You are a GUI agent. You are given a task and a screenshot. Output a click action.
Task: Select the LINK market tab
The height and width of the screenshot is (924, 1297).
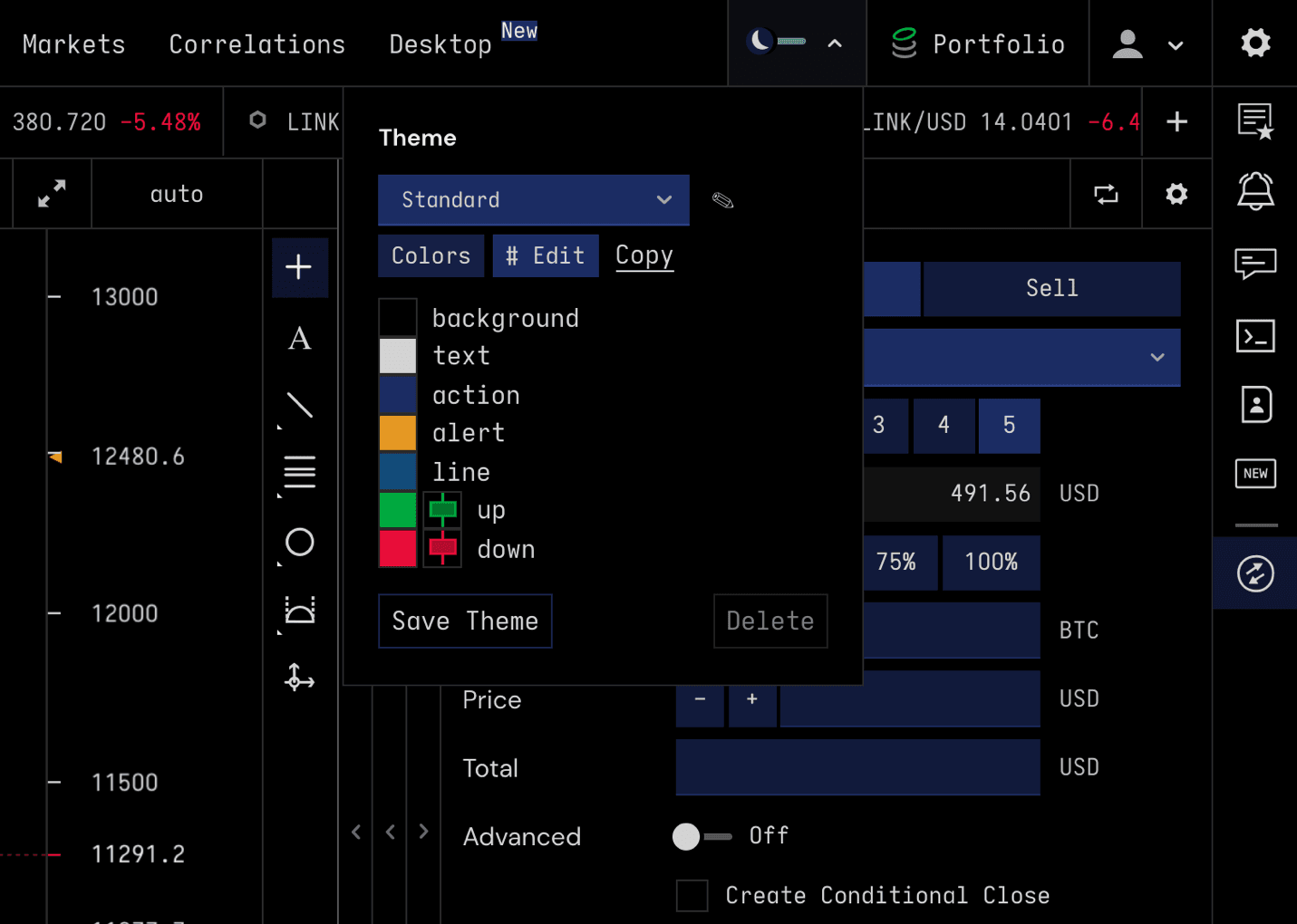[x=295, y=121]
